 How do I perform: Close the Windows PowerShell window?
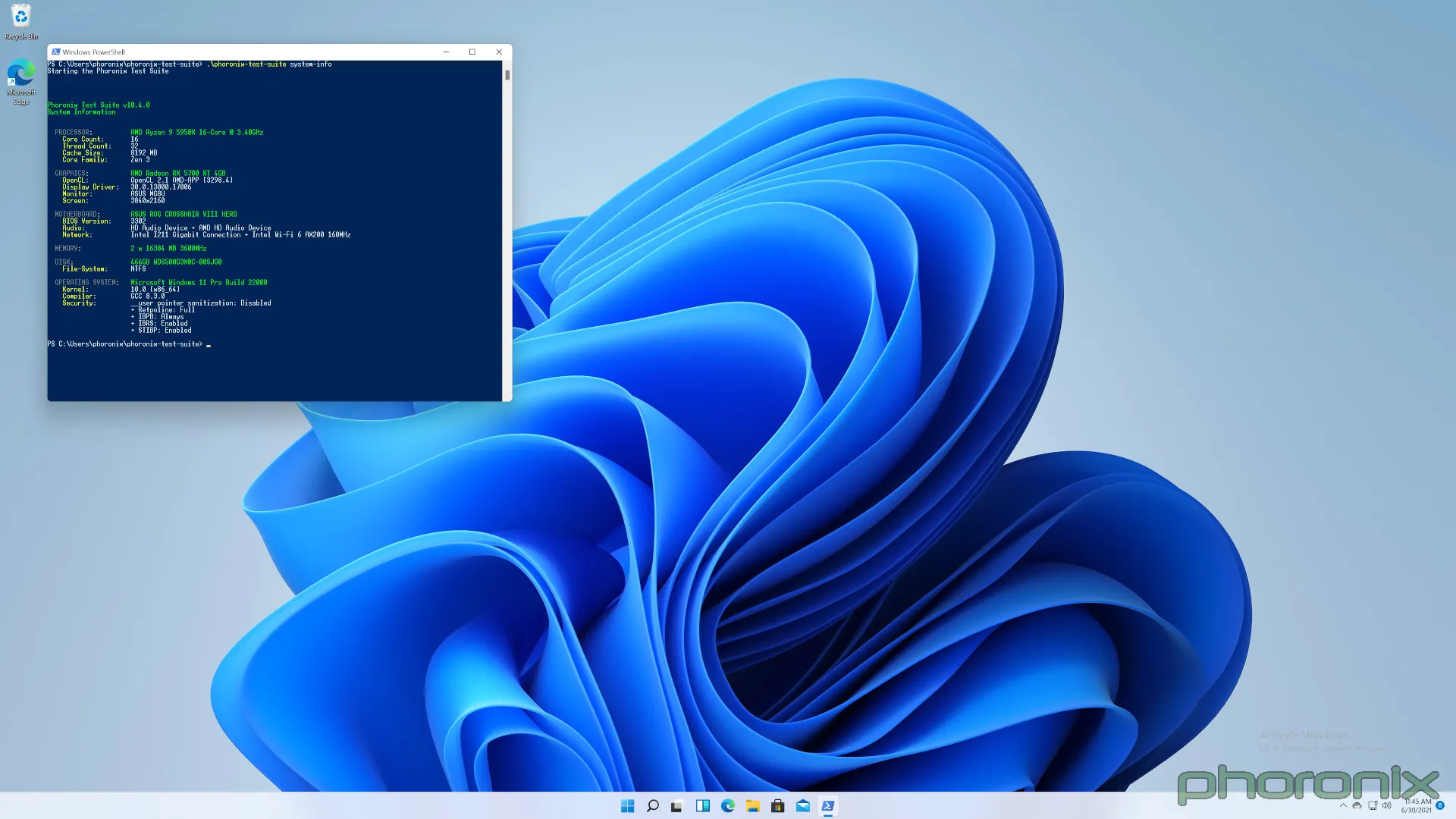coord(499,52)
